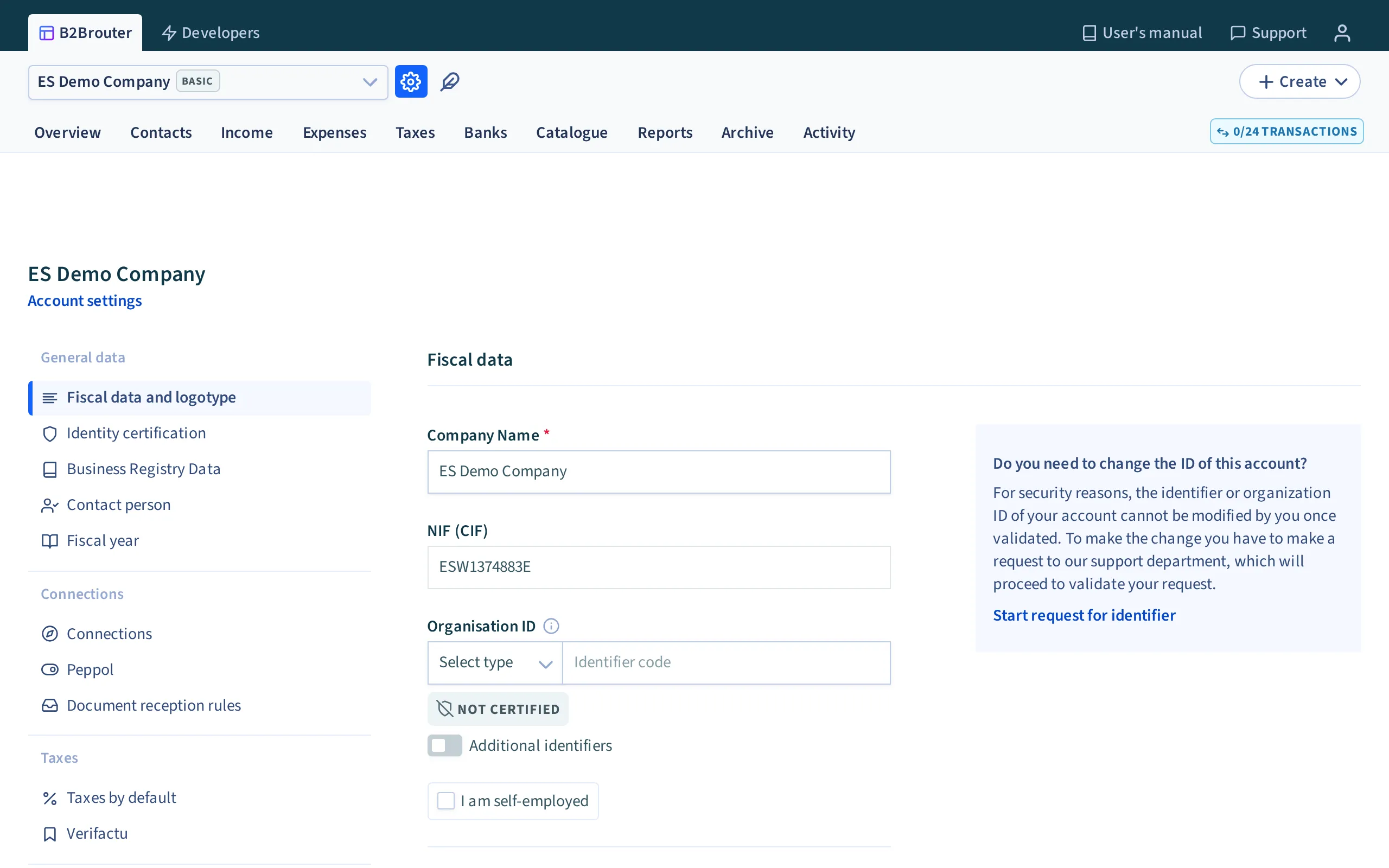
Task: Click the Taxes by default percent icon
Action: coord(50,798)
